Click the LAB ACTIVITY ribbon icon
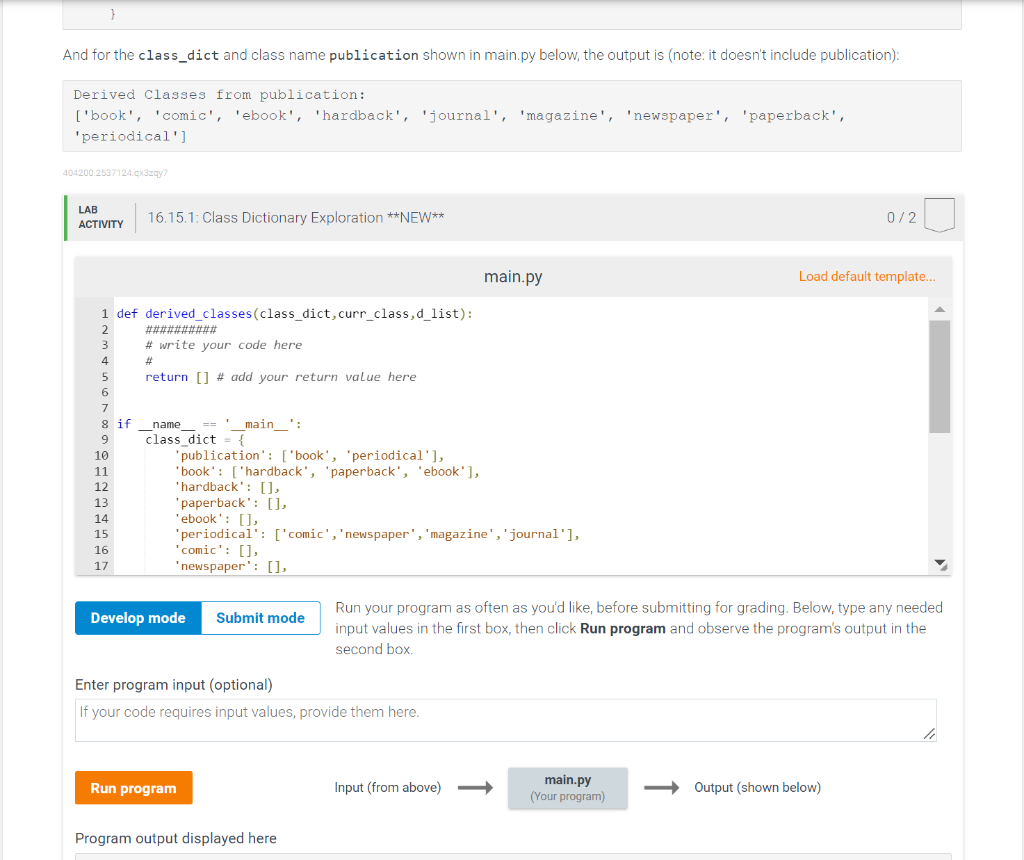The height and width of the screenshot is (860, 1024). [x=99, y=217]
